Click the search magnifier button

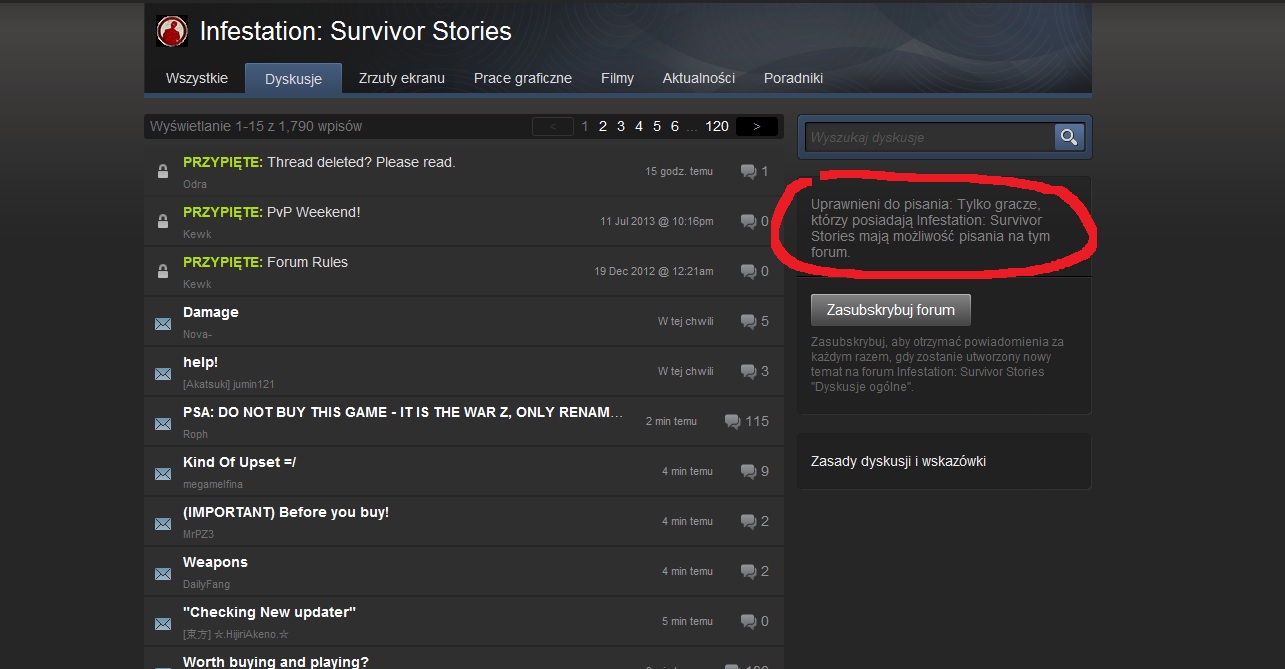1069,137
